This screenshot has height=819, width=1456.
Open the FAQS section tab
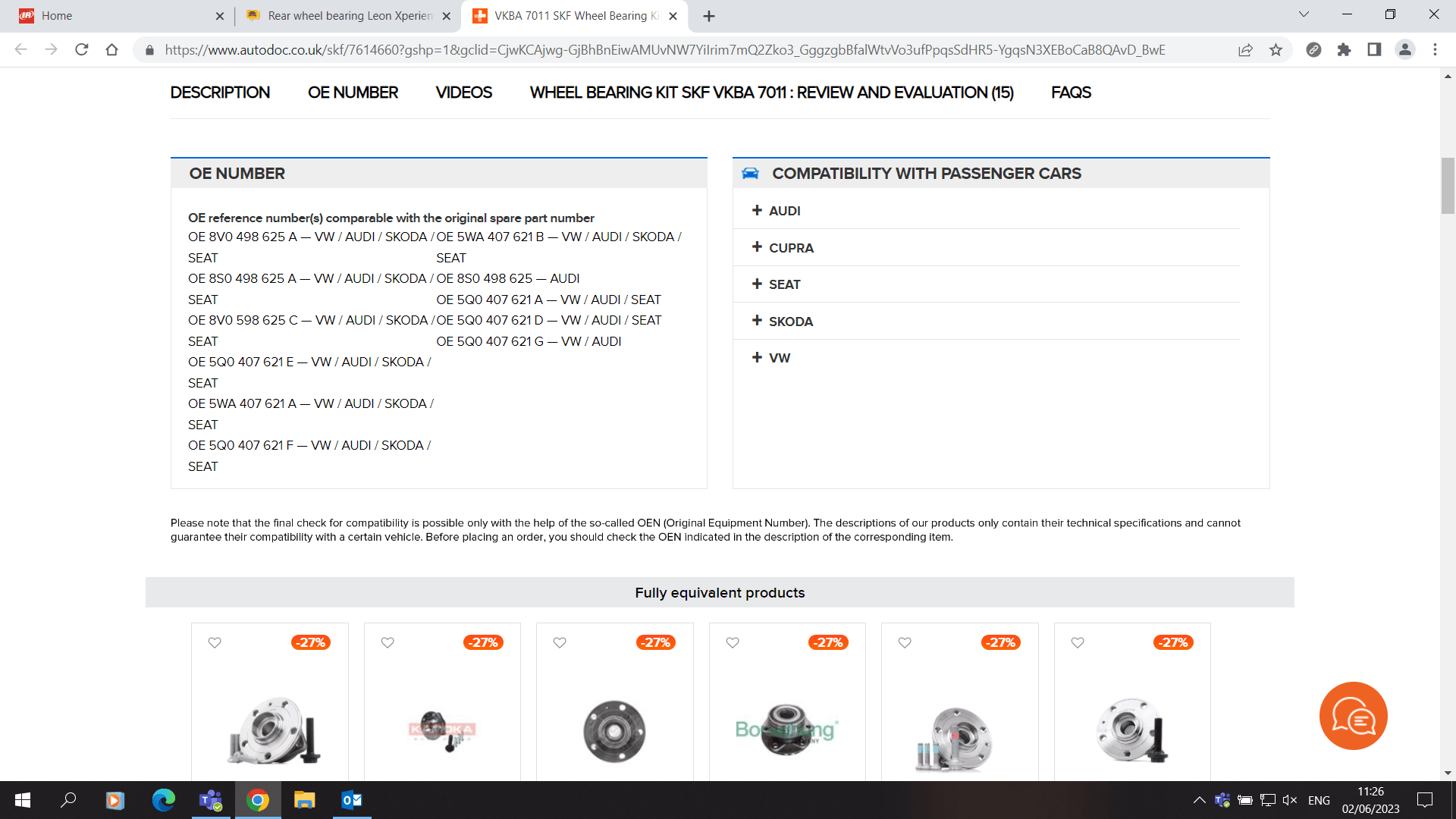[x=1071, y=93]
